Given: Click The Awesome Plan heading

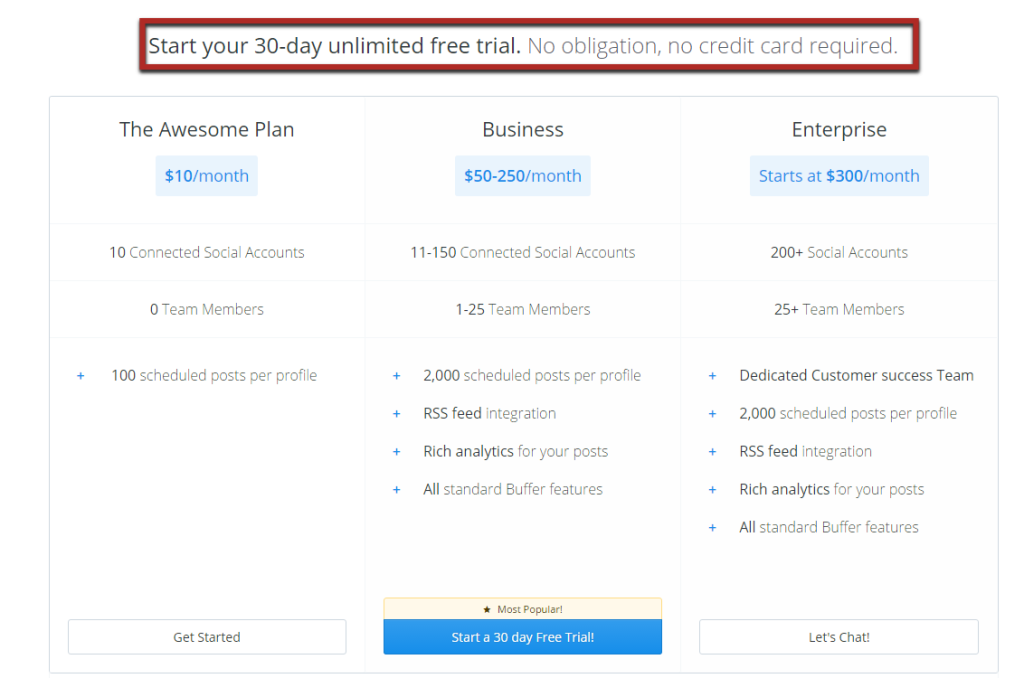Looking at the screenshot, I should (x=206, y=129).
